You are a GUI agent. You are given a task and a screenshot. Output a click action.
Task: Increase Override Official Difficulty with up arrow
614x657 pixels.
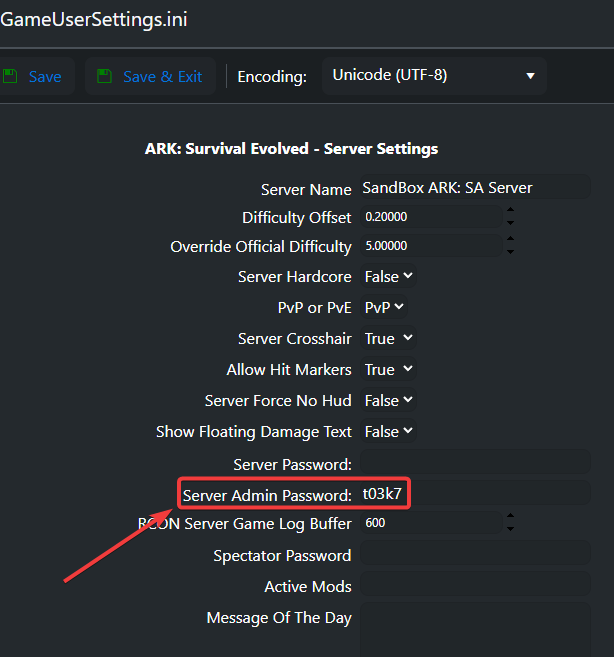click(511, 241)
